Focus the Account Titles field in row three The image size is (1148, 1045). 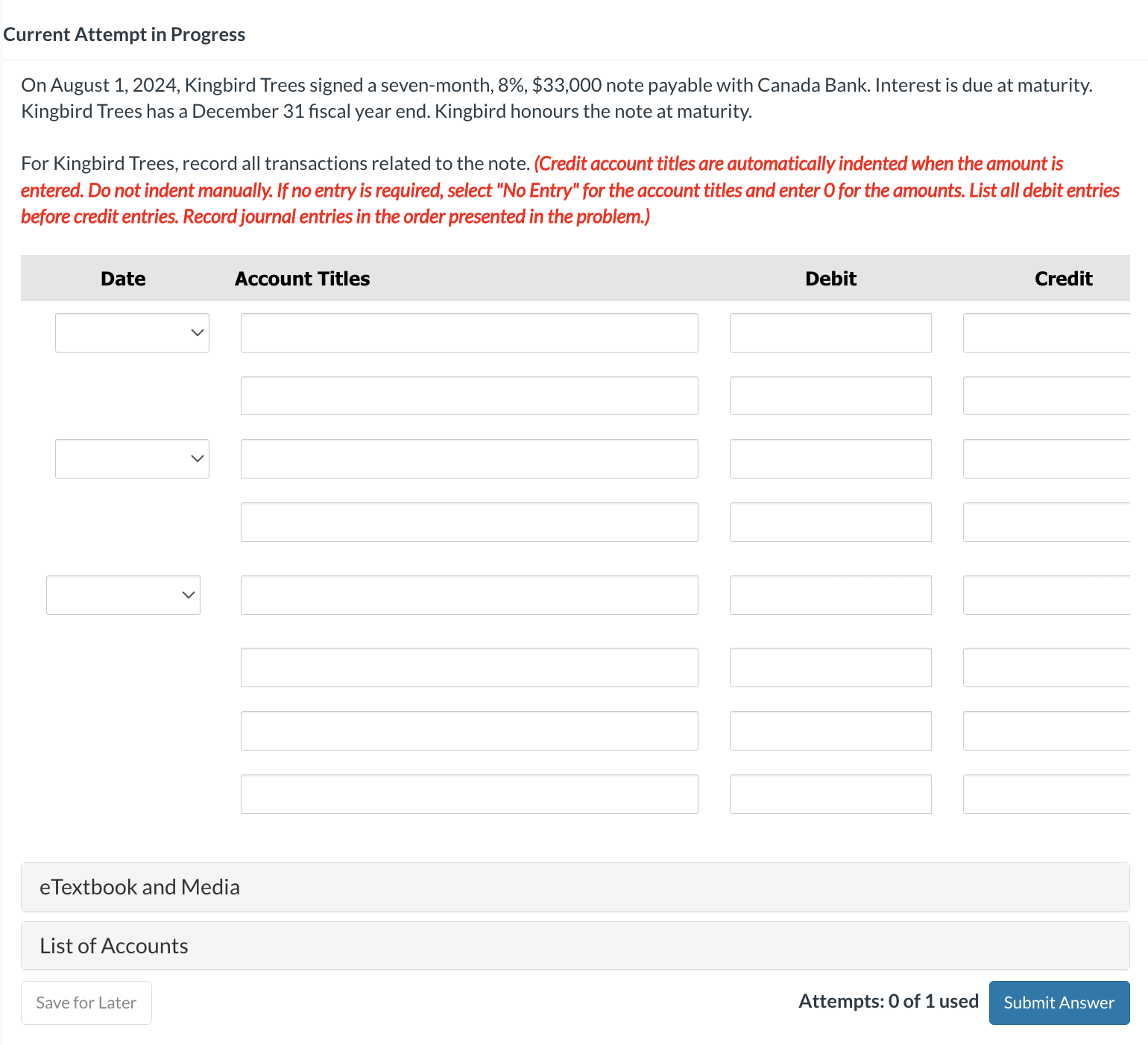(x=470, y=458)
